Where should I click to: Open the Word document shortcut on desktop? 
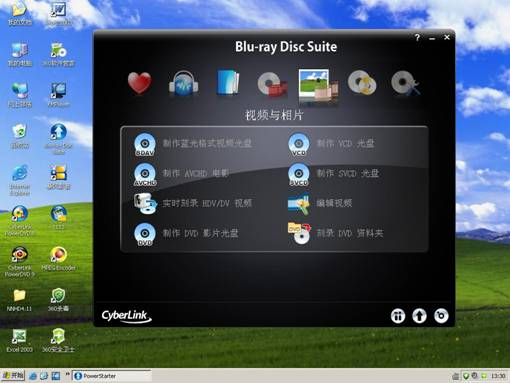pyautogui.click(x=59, y=13)
